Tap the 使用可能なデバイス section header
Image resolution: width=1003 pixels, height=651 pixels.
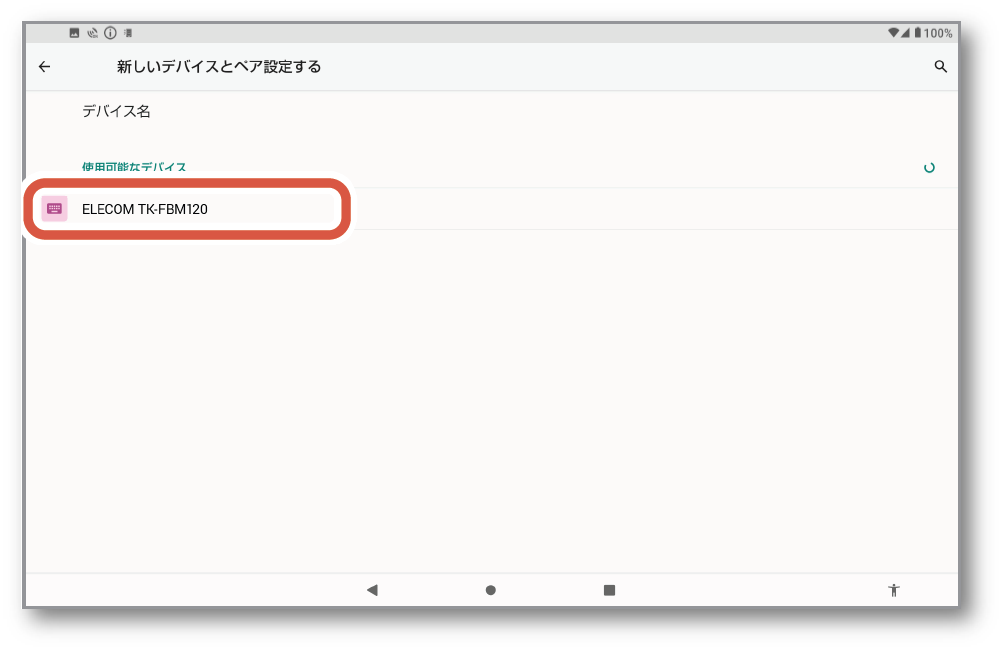(x=134, y=167)
